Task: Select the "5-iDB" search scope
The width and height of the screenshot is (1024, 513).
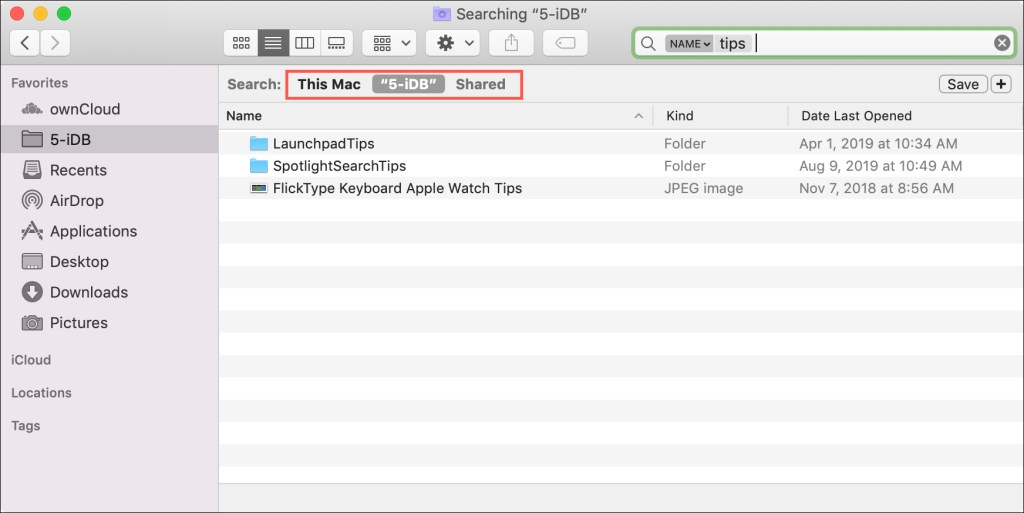Action: pyautogui.click(x=409, y=84)
